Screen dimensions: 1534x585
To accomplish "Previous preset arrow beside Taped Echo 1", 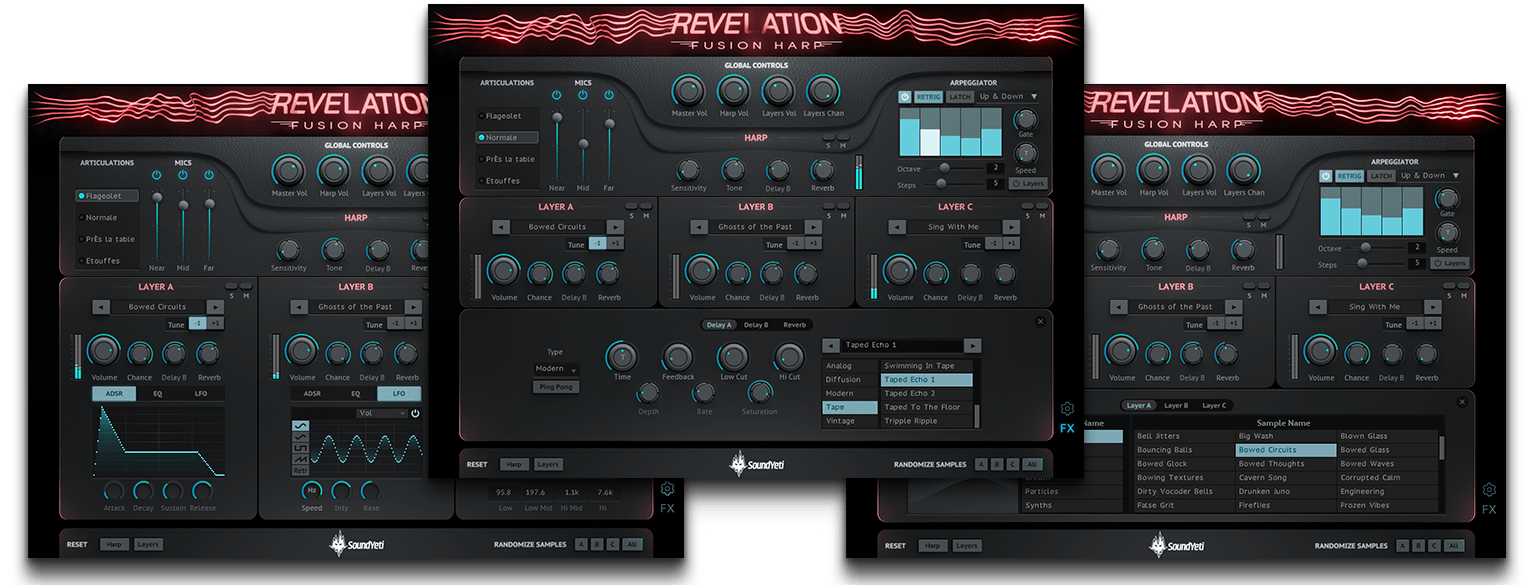I will 830,345.
